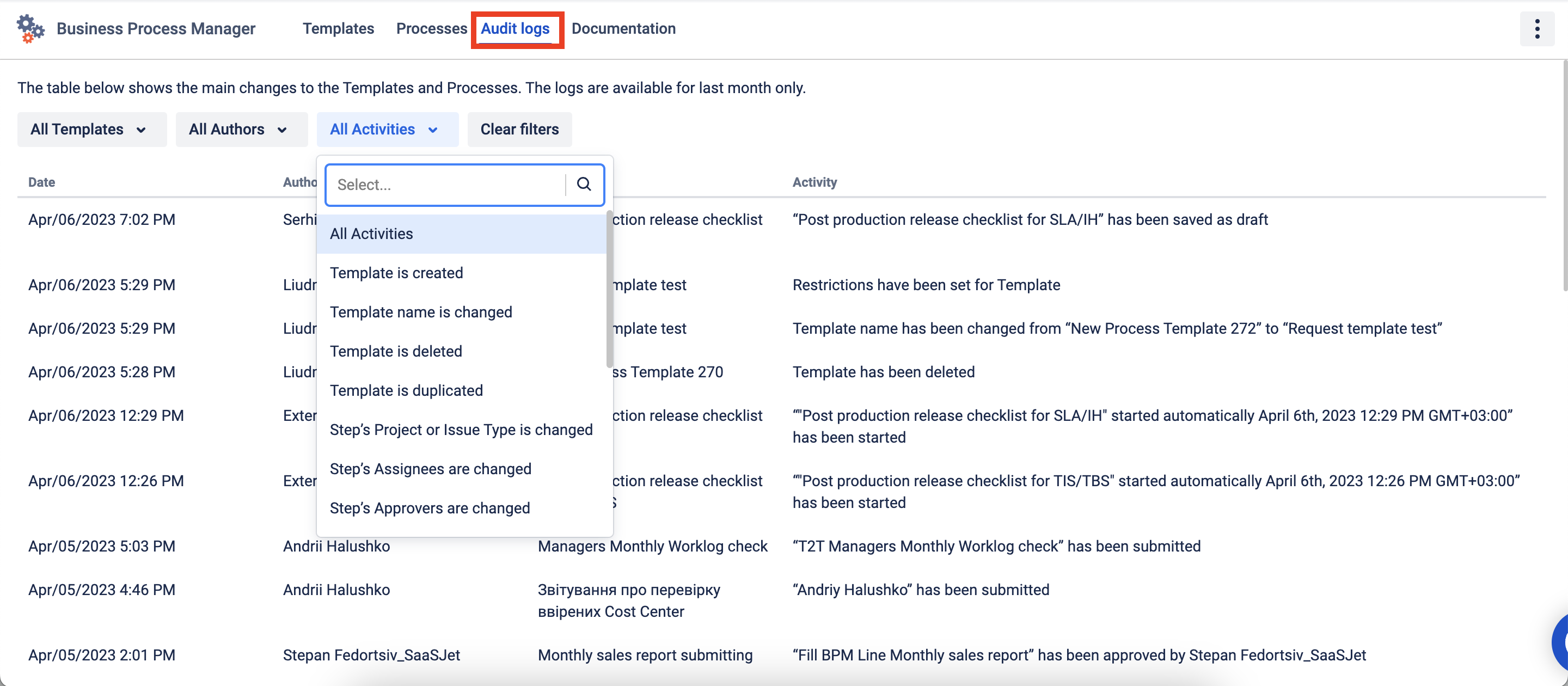
Task: Open the three-dot more options menu
Action: 1536,29
